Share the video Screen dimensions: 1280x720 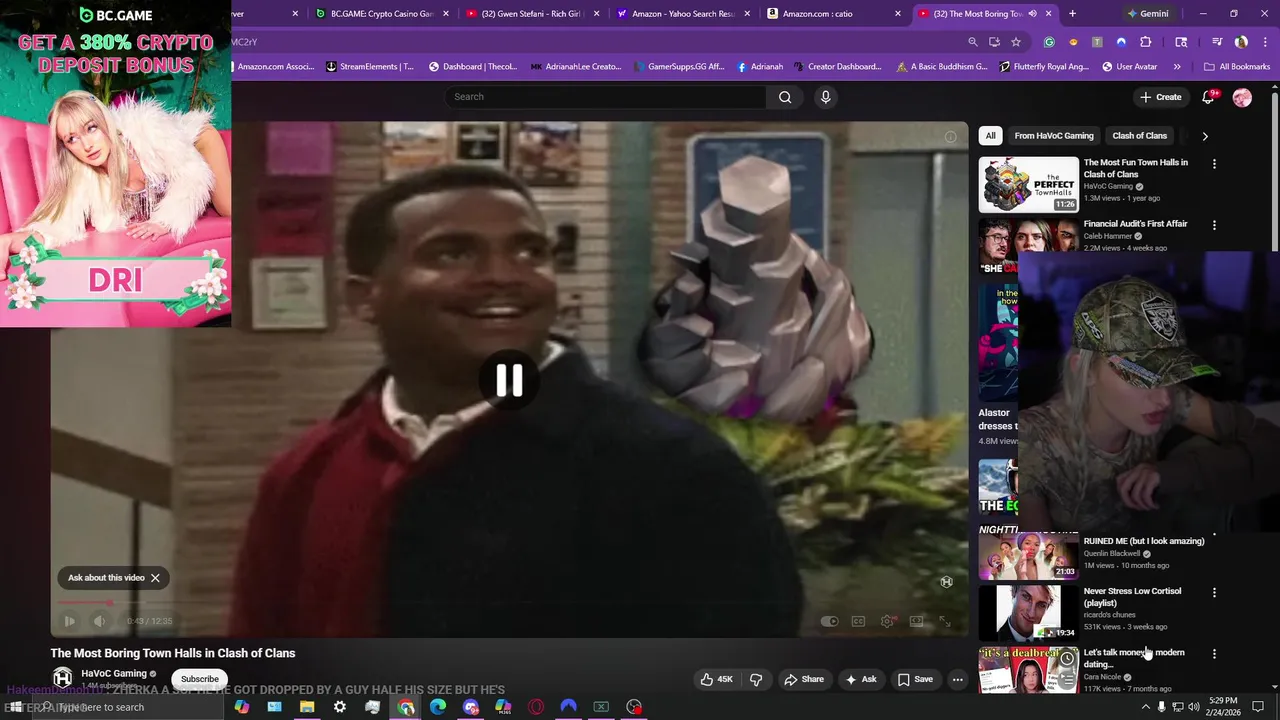804,679
